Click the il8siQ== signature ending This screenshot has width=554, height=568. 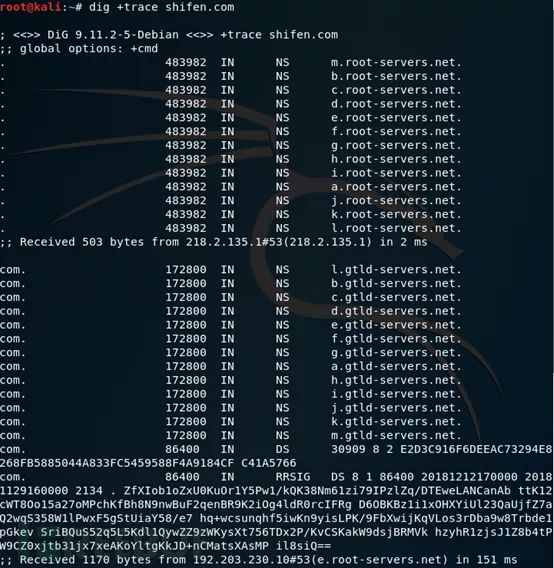click(x=303, y=546)
